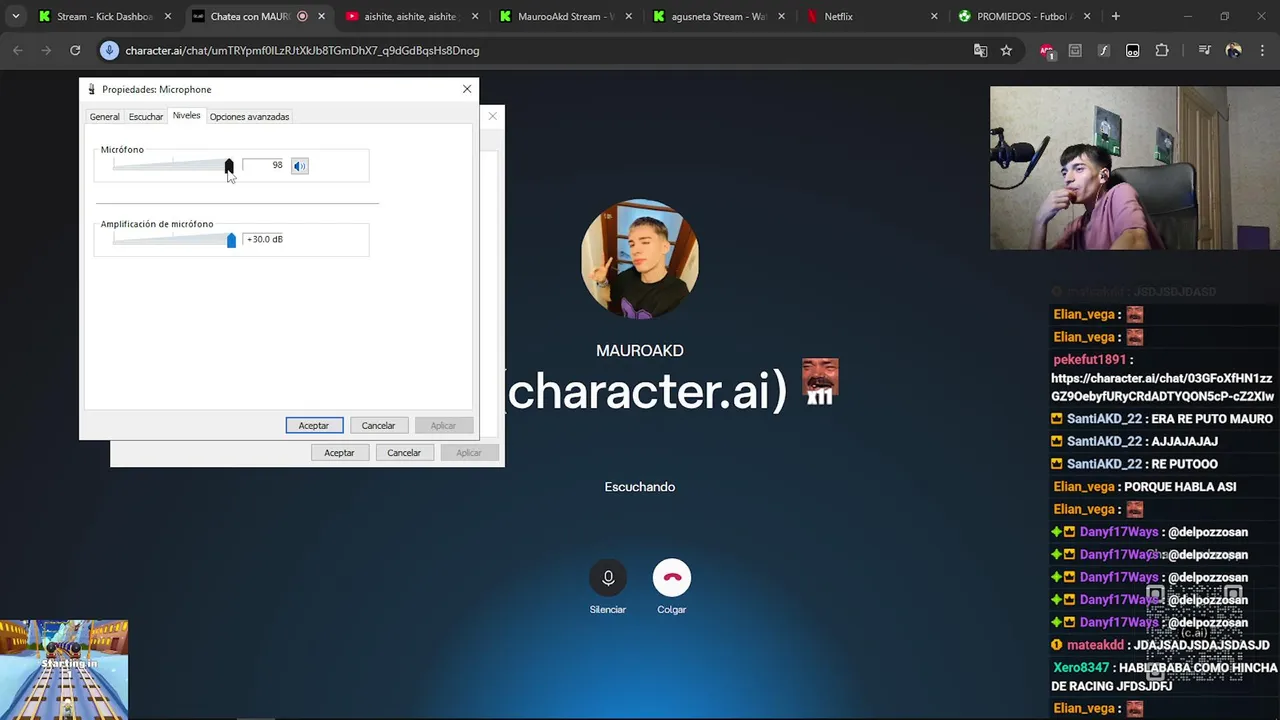Viewport: 1280px width, 720px height.
Task: Open Google Translate icon in address bar
Action: point(980,50)
